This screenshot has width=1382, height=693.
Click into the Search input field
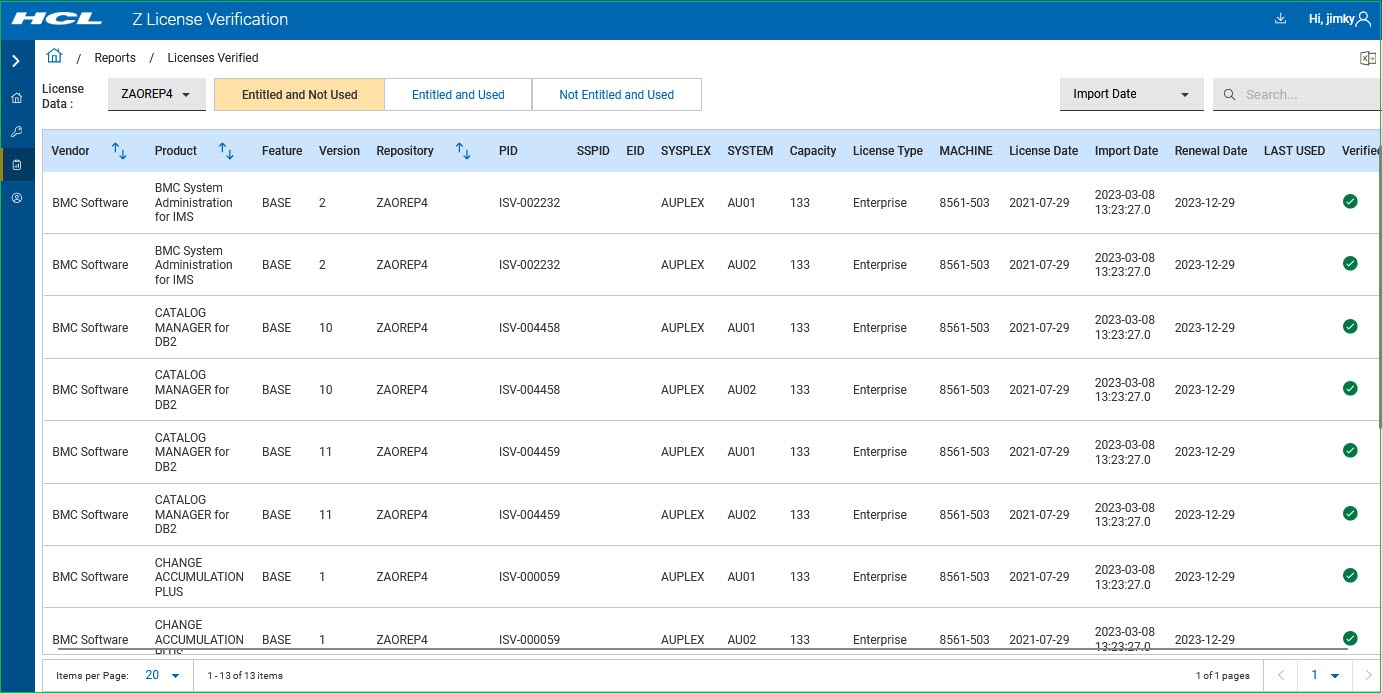1305,95
